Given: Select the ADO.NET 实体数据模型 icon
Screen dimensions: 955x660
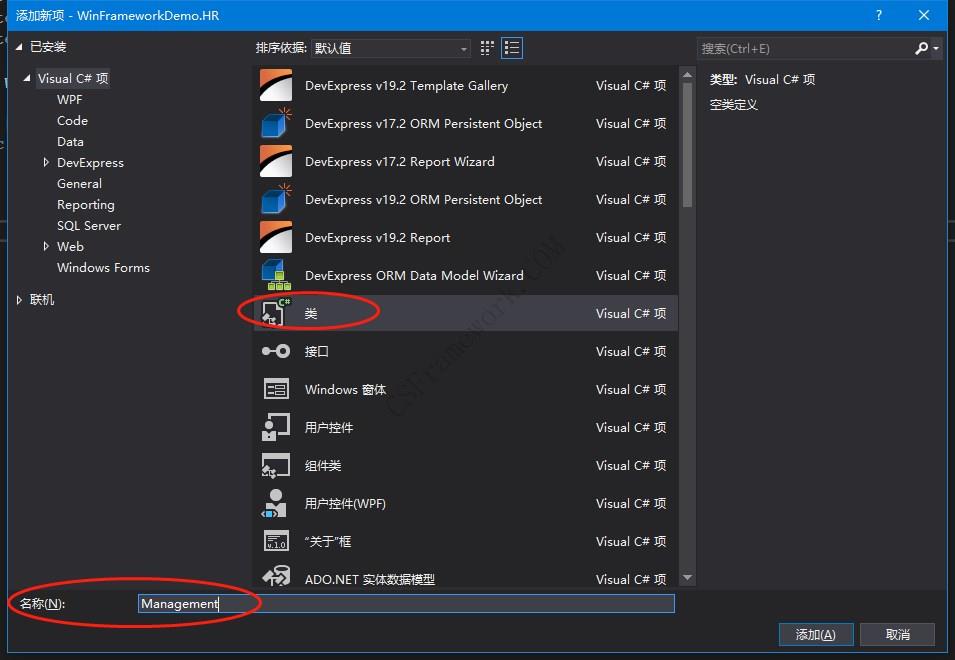Looking at the screenshot, I should 276,579.
